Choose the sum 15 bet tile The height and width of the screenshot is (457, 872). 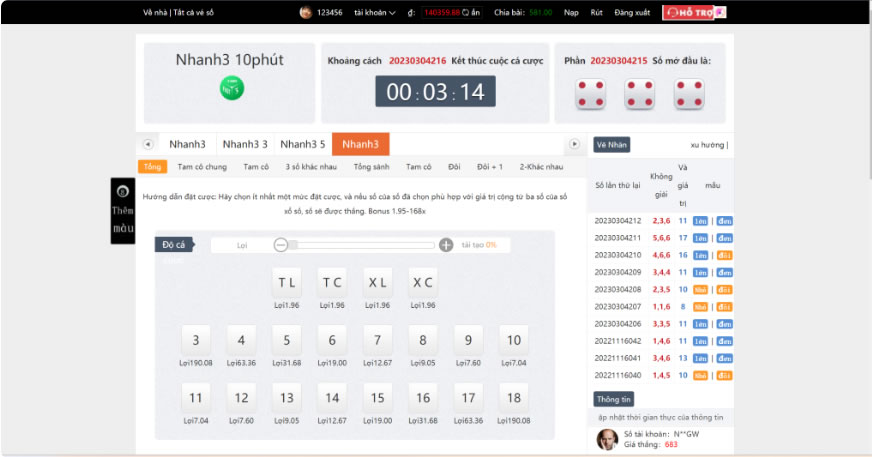(377, 398)
